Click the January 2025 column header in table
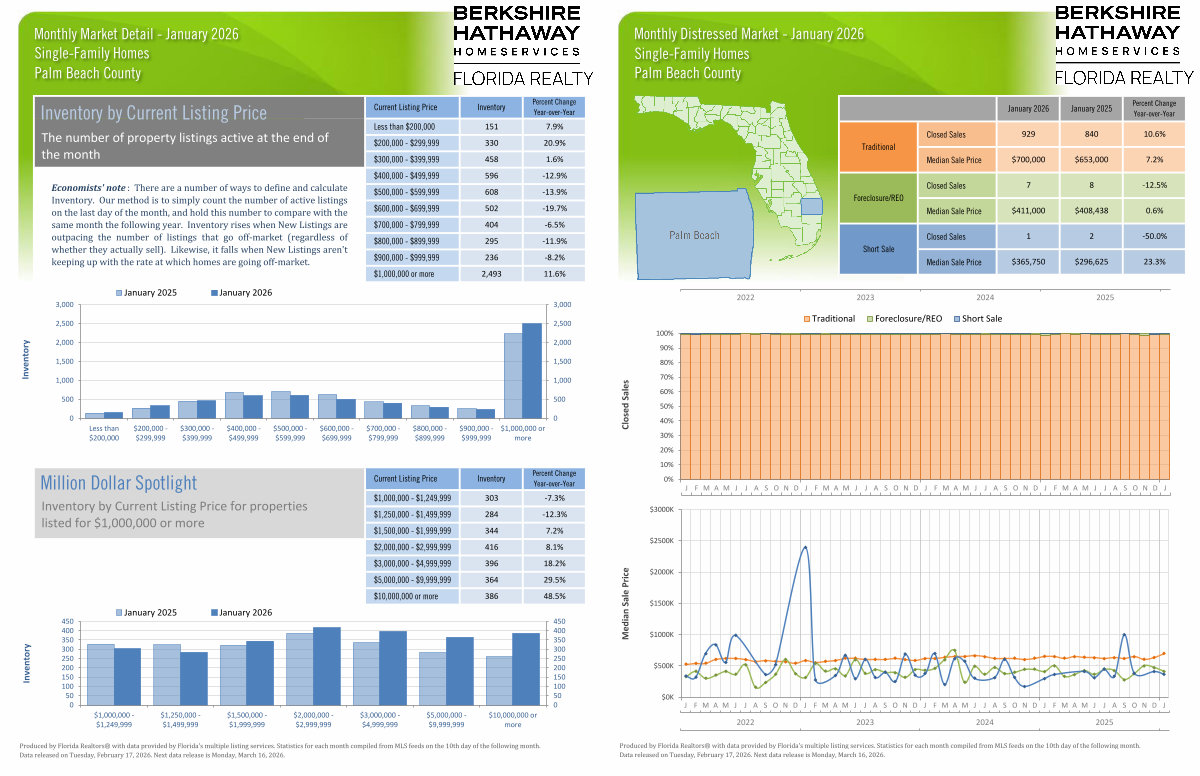The height and width of the screenshot is (776, 1200). (x=1089, y=108)
